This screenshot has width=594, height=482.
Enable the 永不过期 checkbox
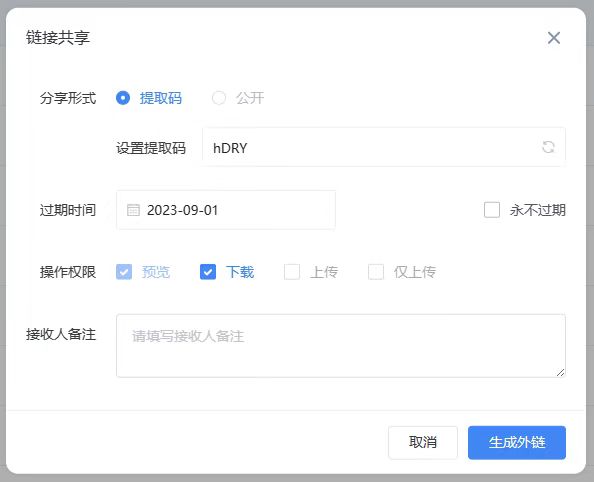492,210
